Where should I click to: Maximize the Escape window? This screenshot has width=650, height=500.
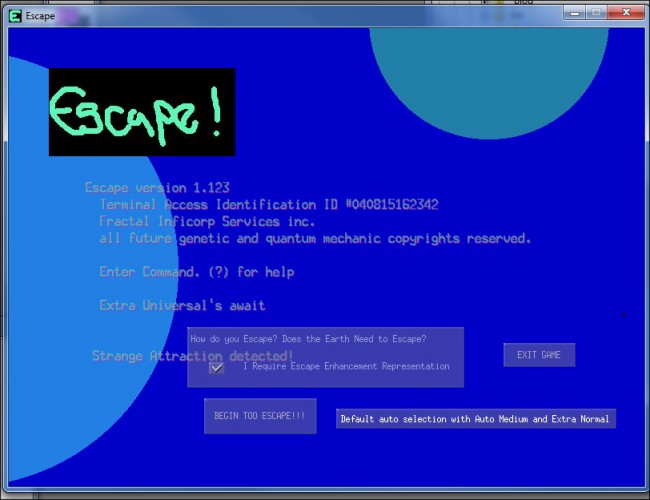(x=596, y=13)
